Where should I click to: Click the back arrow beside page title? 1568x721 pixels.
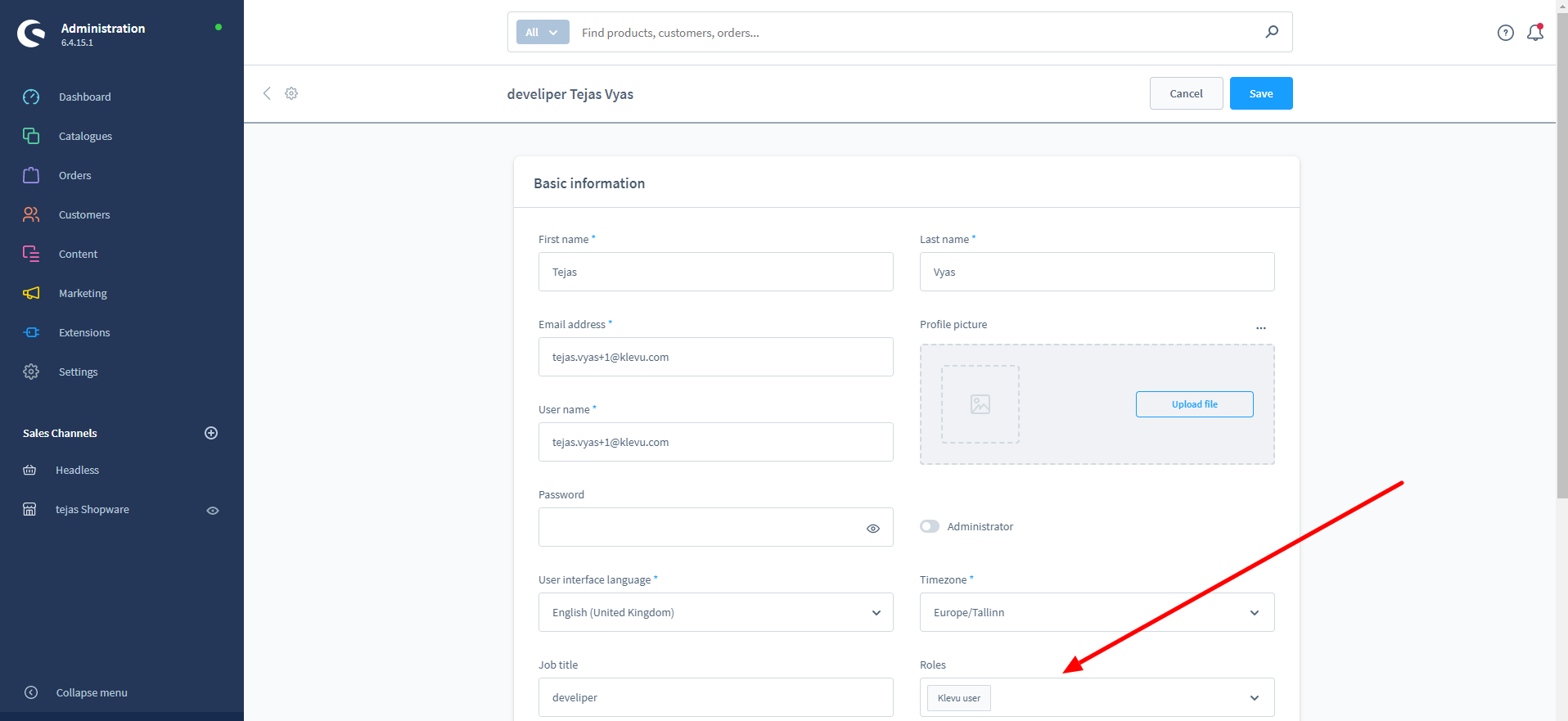click(267, 93)
